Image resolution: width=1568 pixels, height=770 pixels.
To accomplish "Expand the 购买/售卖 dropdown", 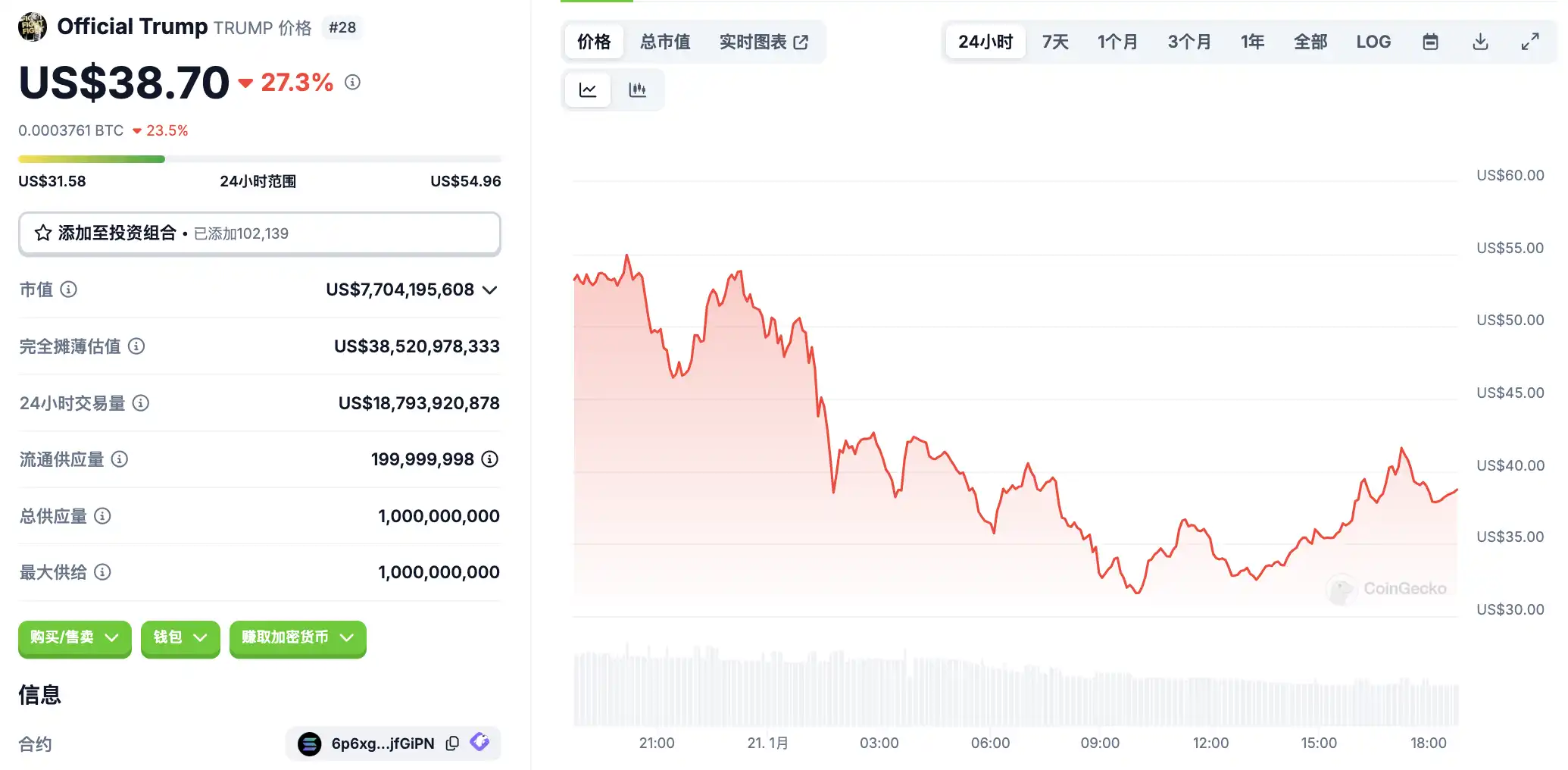I will pyautogui.click(x=75, y=637).
